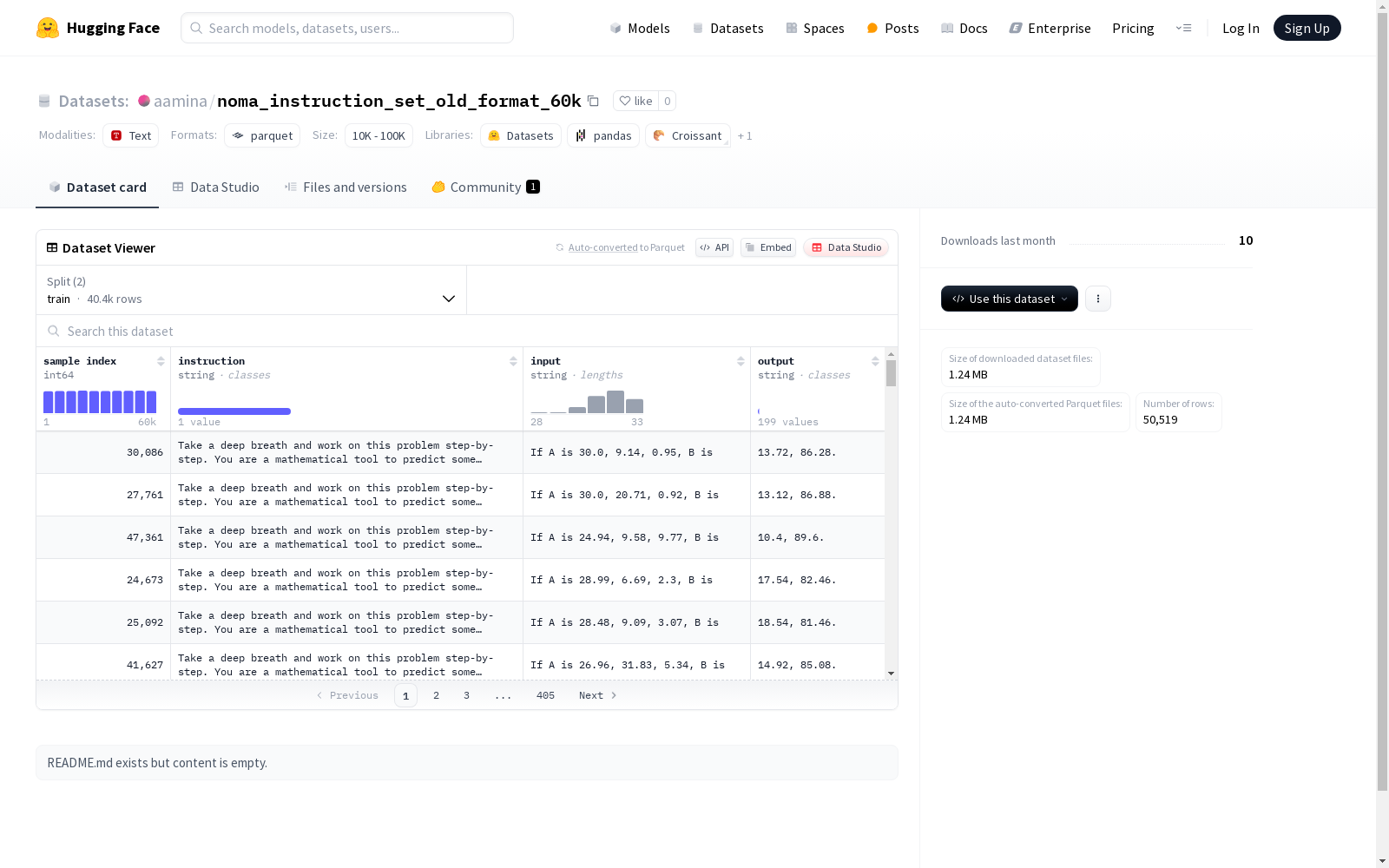This screenshot has width=1389, height=868.
Task: Go to page 2 of the dataset
Action: click(436, 695)
